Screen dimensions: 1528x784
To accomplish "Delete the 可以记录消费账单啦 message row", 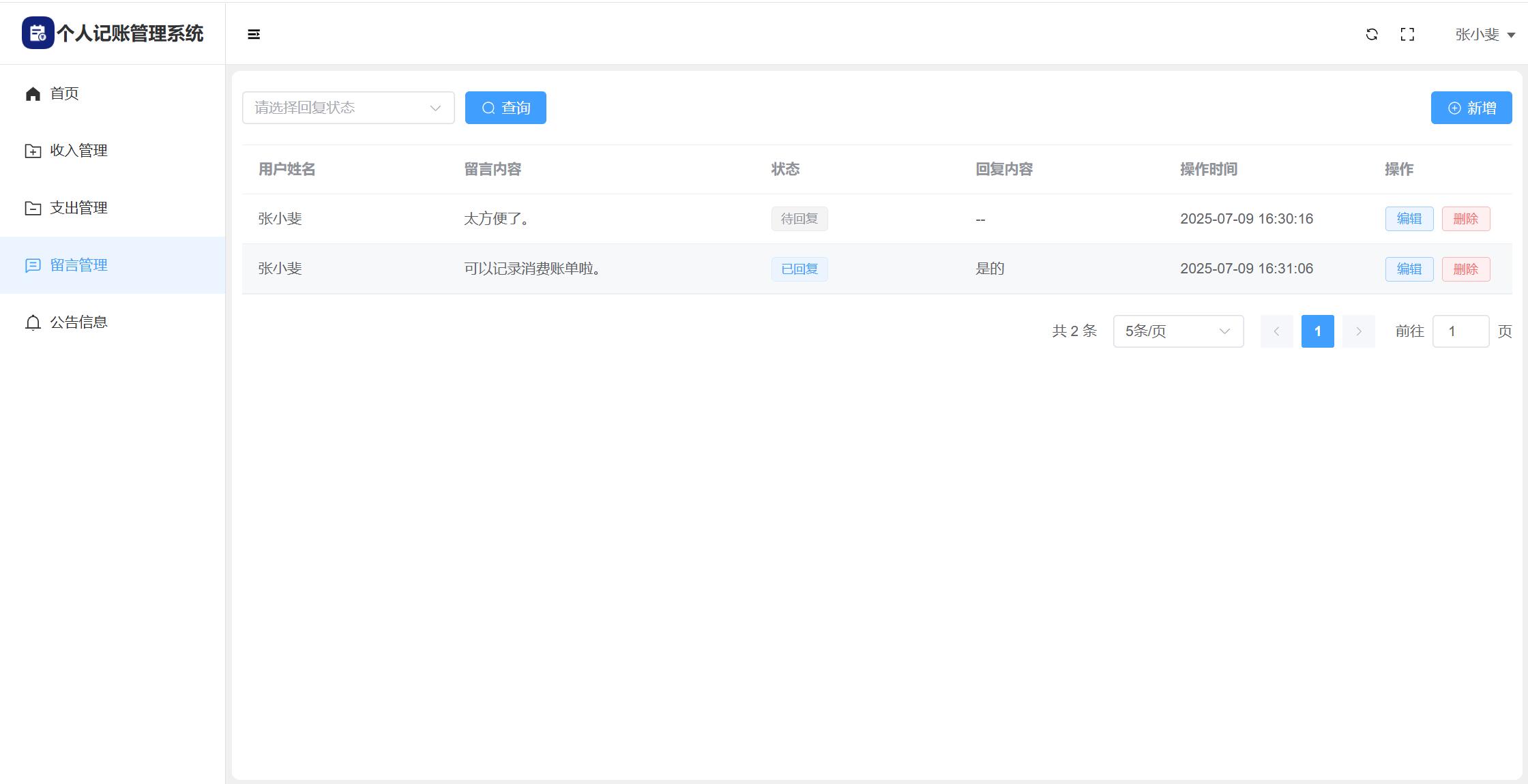I will click(x=1465, y=269).
